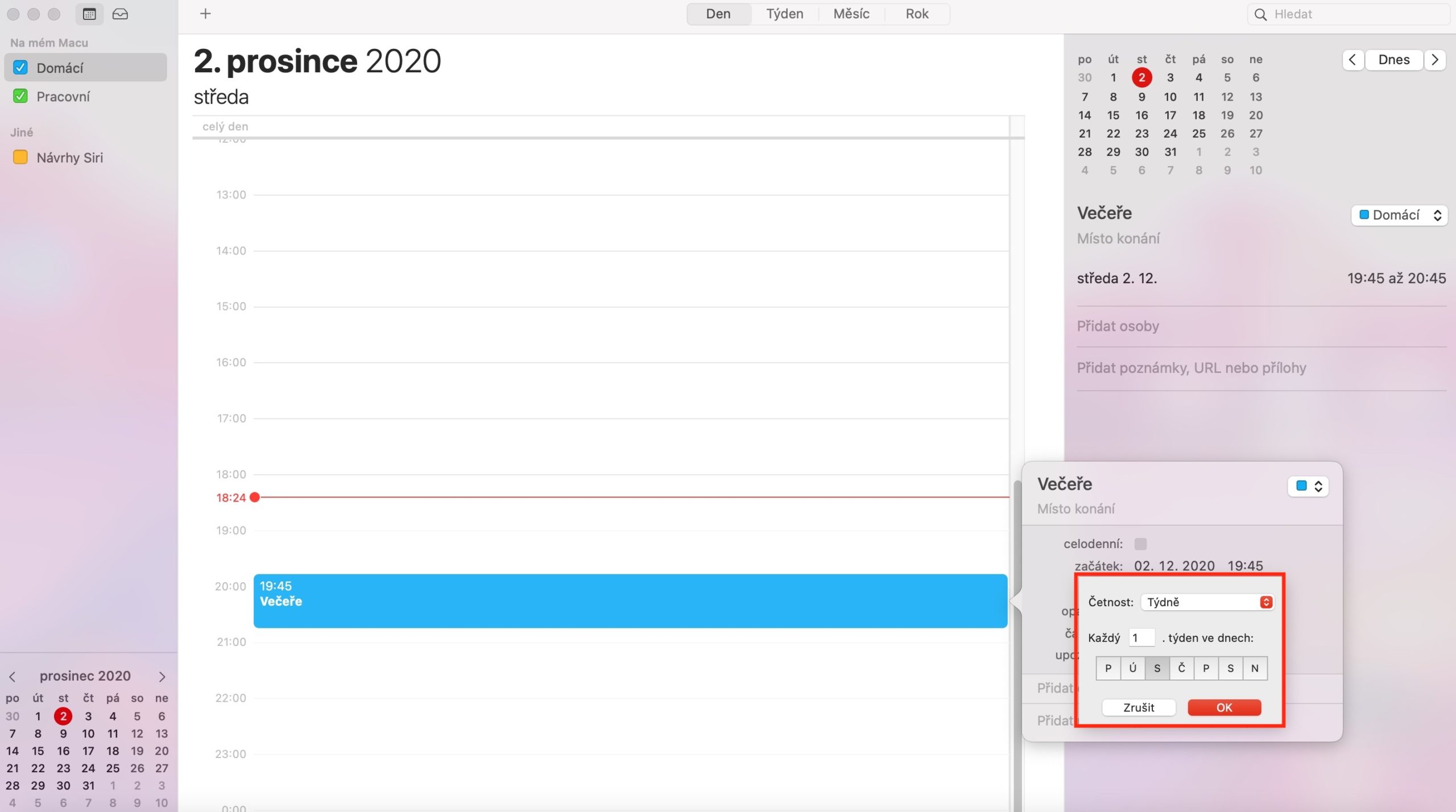The height and width of the screenshot is (812, 1456).
Task: Open the Domácí calendar dropdown in inspector
Action: pos(1399,215)
